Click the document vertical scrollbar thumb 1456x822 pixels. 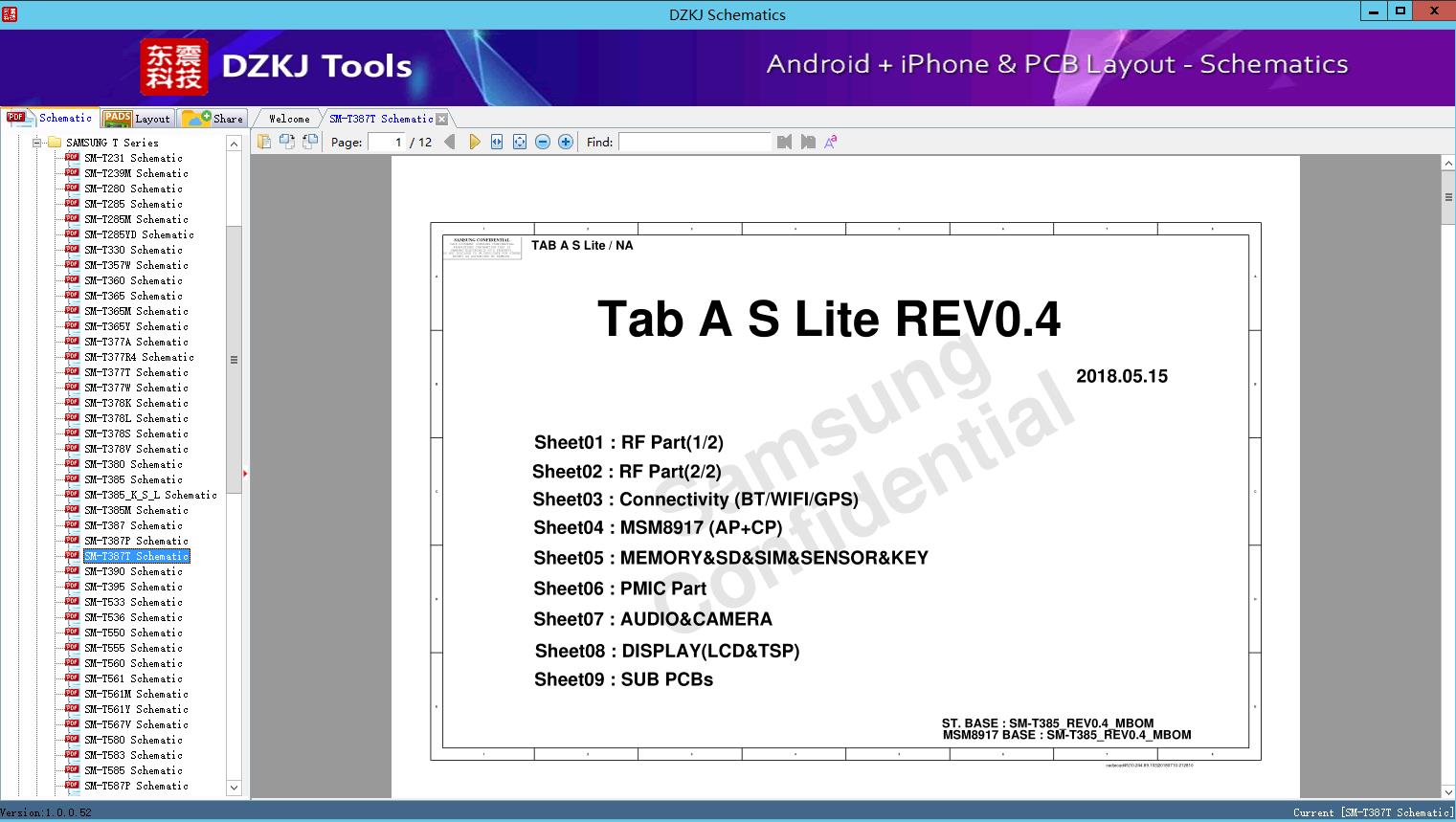coord(1448,198)
